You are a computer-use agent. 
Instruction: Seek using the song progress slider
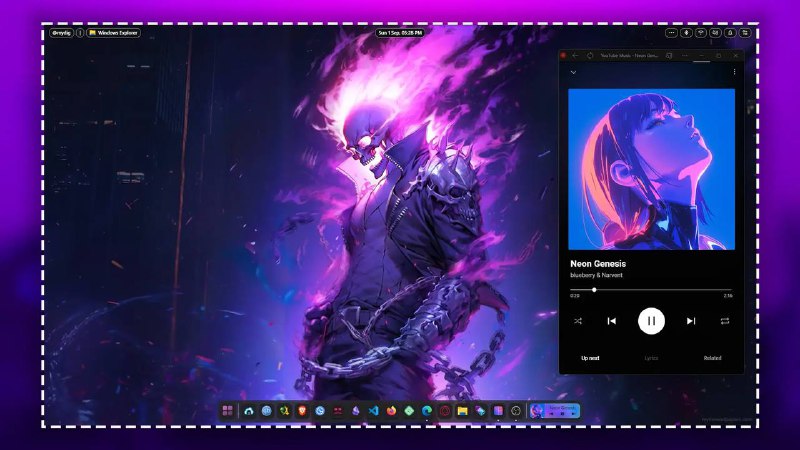[651, 290]
